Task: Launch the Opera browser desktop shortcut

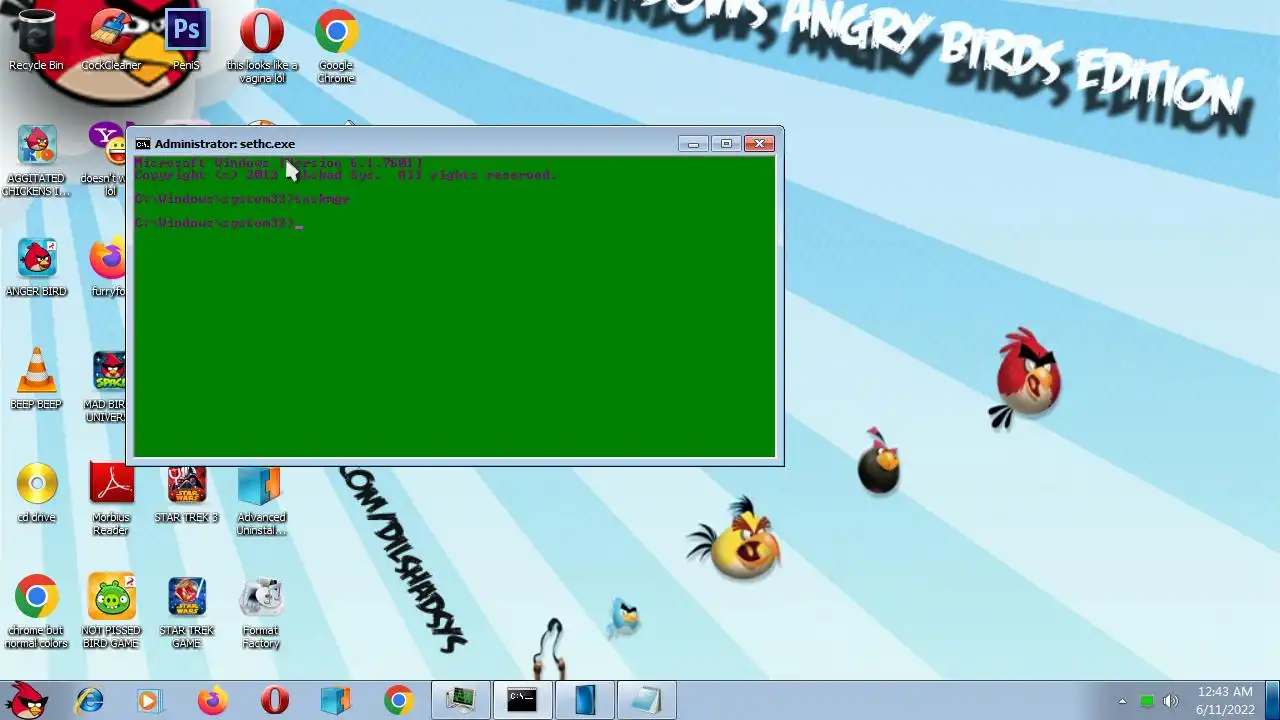Action: pyautogui.click(x=261, y=45)
